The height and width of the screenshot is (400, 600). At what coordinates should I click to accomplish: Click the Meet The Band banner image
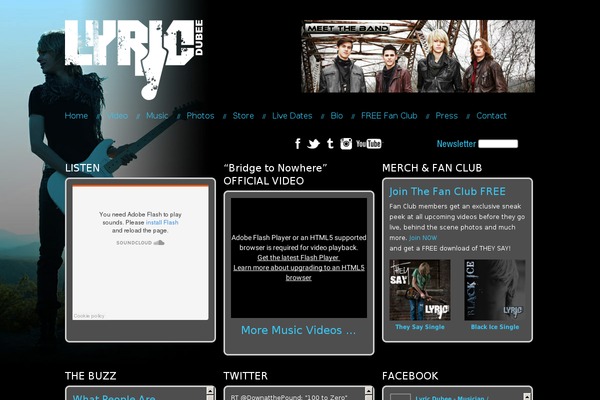pyautogui.click(x=418, y=56)
